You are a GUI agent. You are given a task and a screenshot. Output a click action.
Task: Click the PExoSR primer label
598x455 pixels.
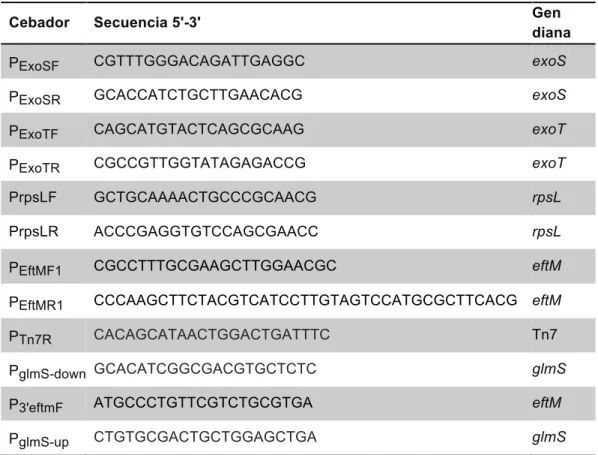coord(35,98)
